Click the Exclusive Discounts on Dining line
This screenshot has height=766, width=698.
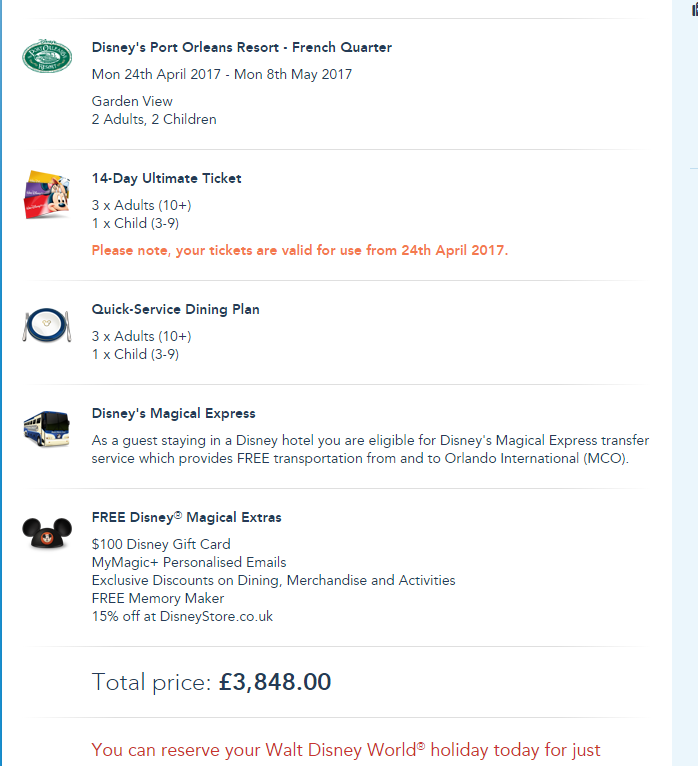(x=273, y=580)
